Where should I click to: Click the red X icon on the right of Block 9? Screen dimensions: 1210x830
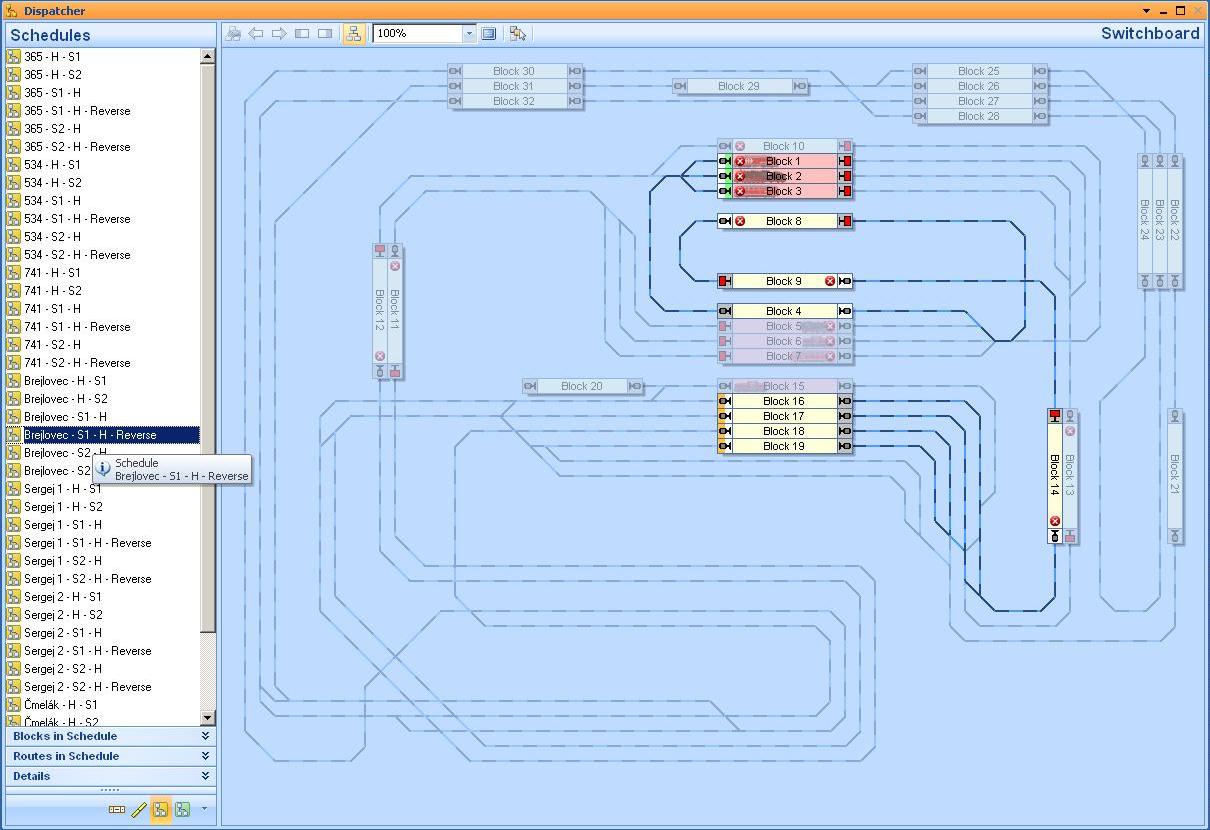click(x=830, y=281)
